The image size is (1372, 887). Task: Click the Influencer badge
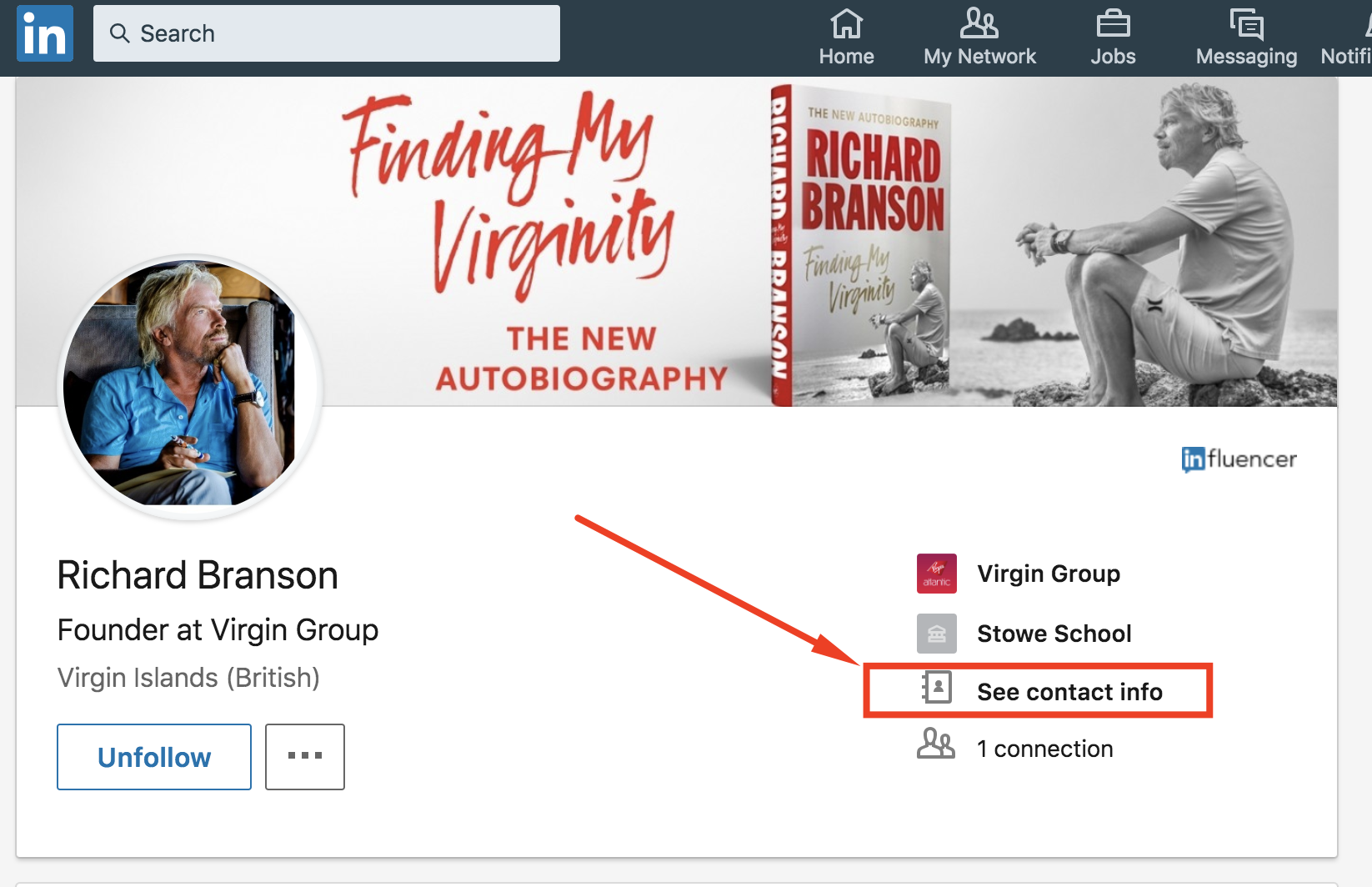pos(1239,459)
